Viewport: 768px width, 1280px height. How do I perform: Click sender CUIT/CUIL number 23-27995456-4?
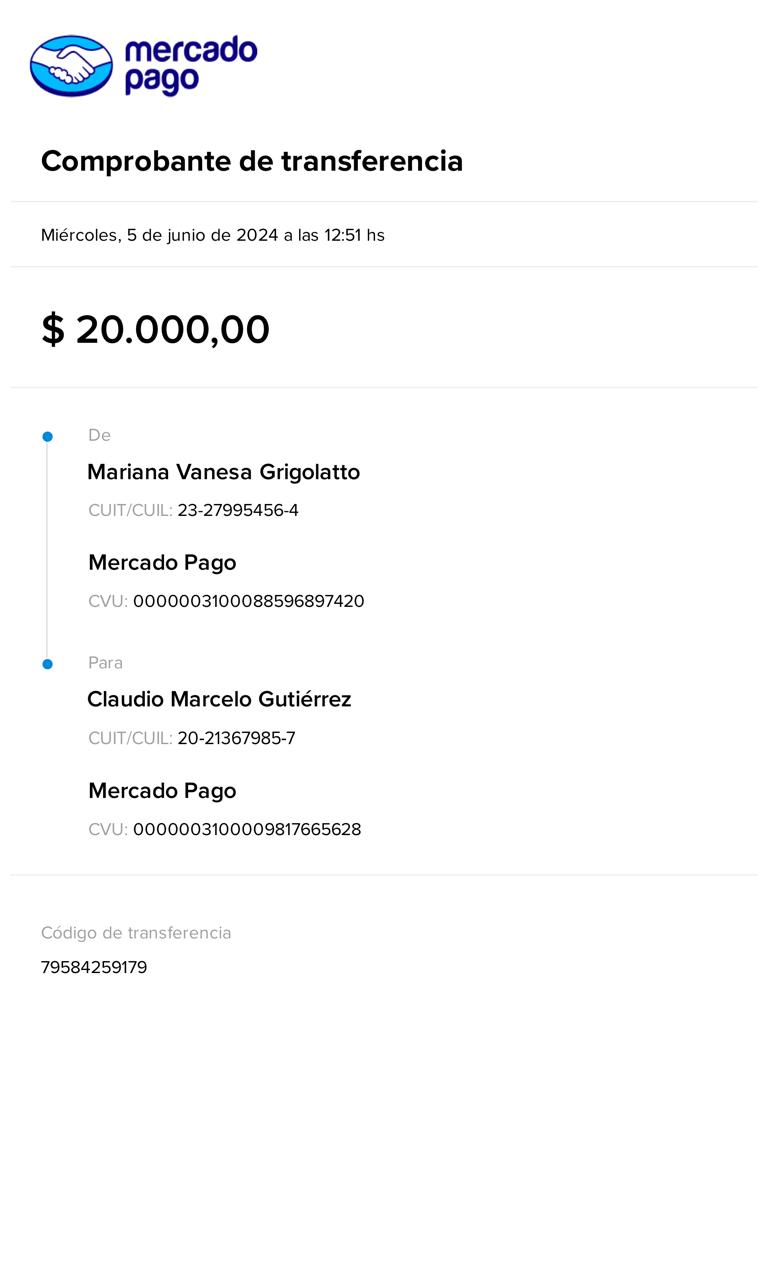point(238,511)
